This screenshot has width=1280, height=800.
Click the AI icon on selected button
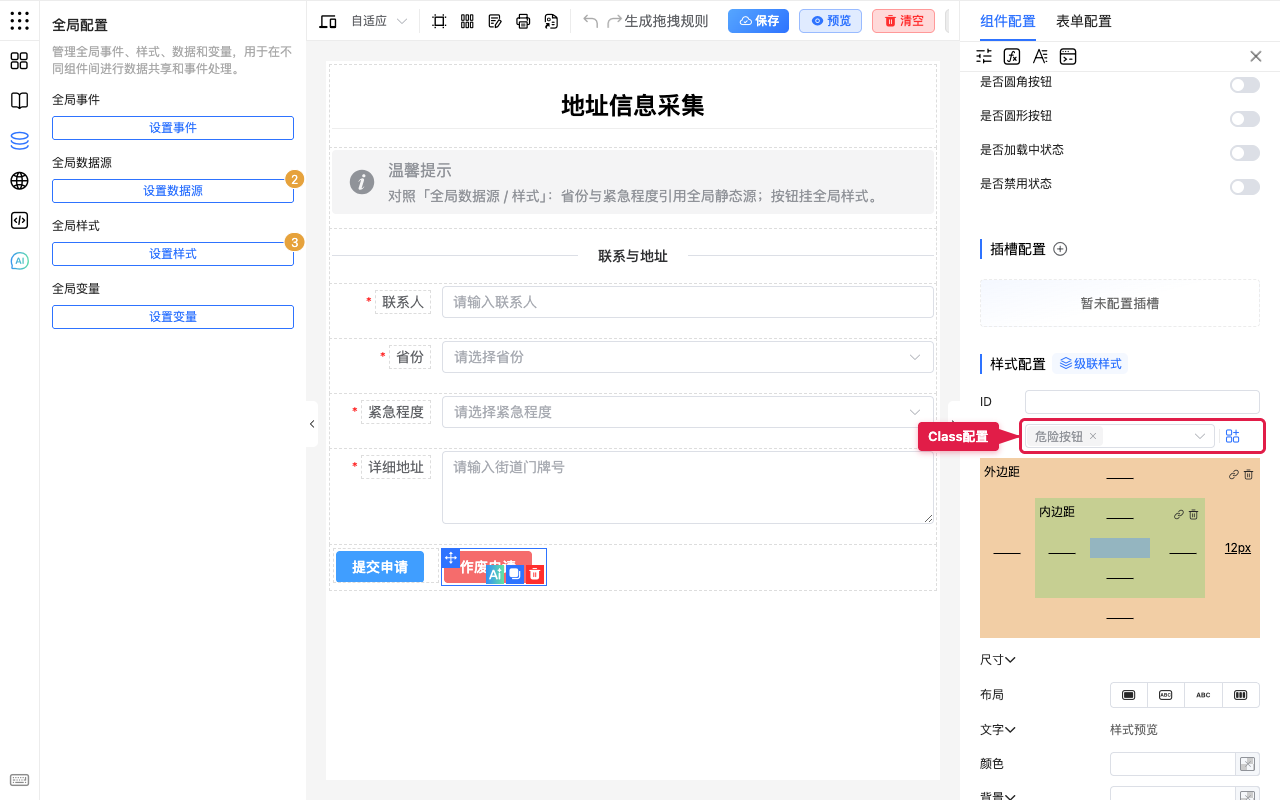tap(494, 574)
